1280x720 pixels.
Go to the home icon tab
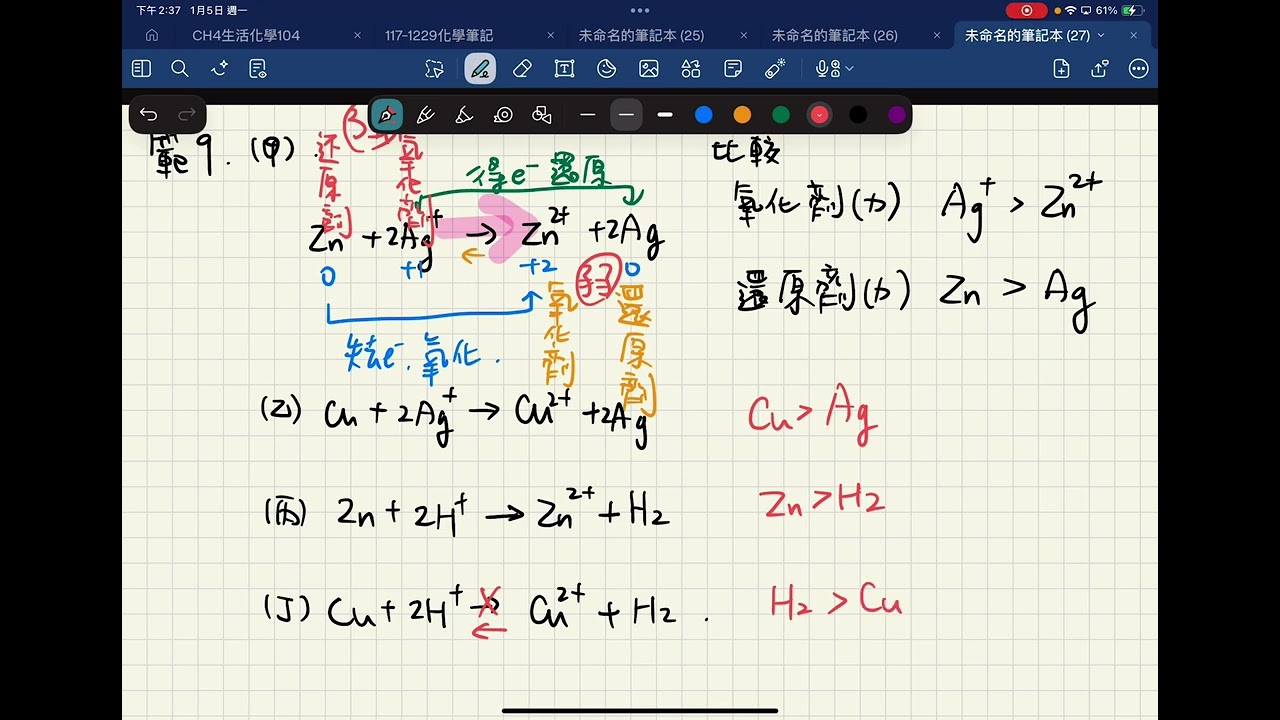(152, 35)
